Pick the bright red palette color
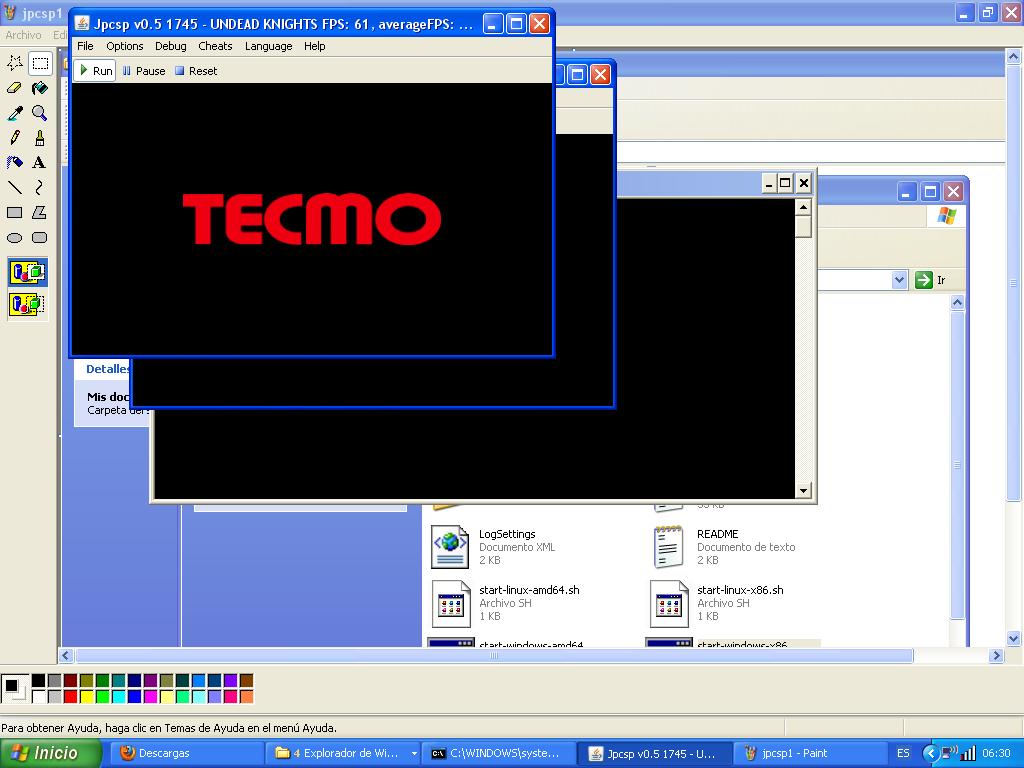Image resolution: width=1024 pixels, height=768 pixels. click(70, 696)
